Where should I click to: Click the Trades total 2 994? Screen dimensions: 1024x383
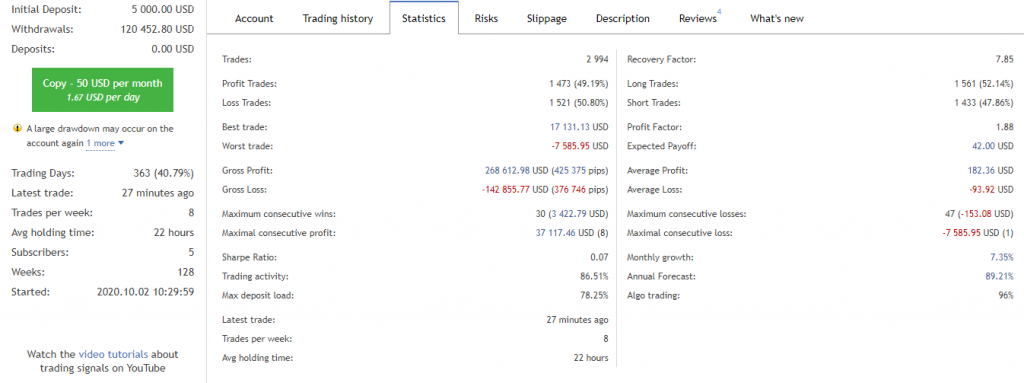click(597, 59)
